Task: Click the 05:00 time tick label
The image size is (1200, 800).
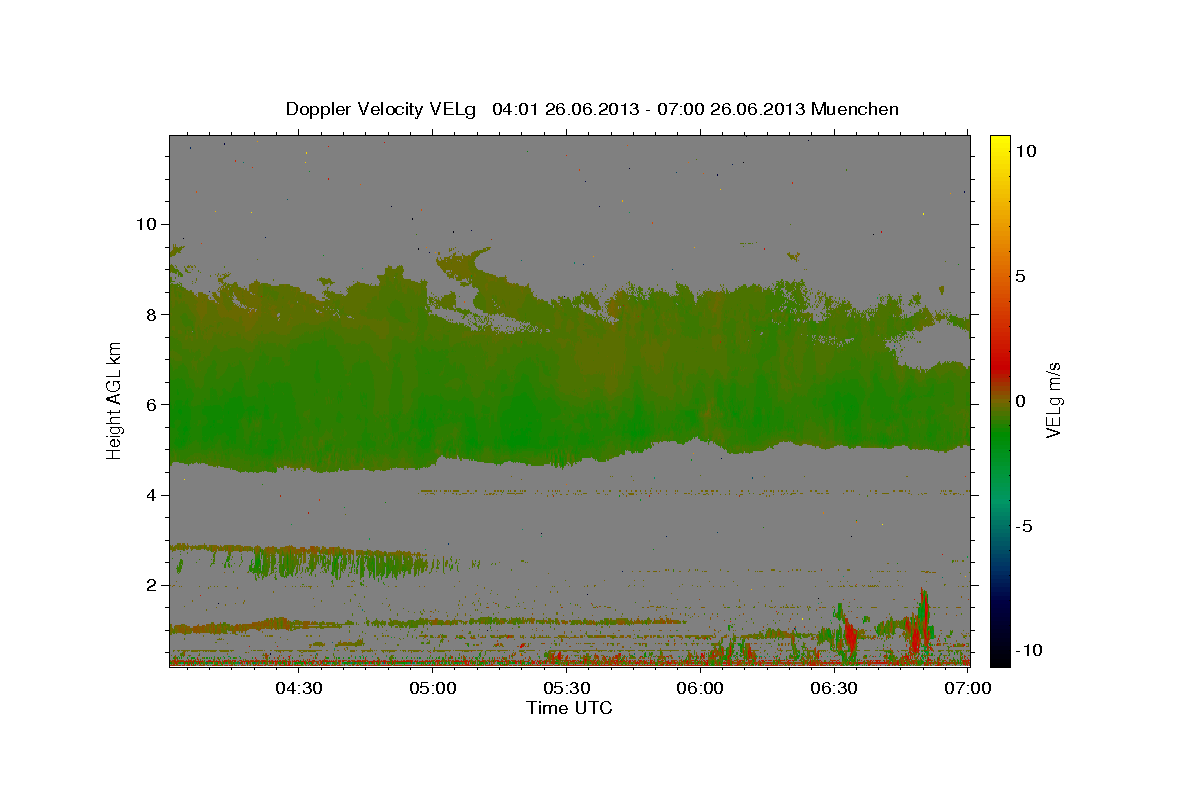Action: pos(432,688)
